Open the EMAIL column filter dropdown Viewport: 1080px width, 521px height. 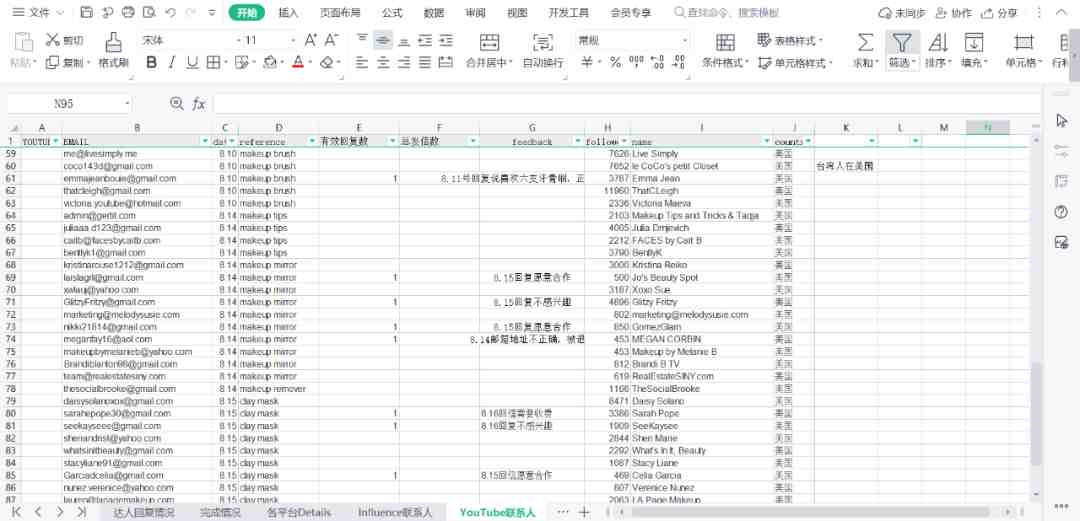[x=205, y=142]
